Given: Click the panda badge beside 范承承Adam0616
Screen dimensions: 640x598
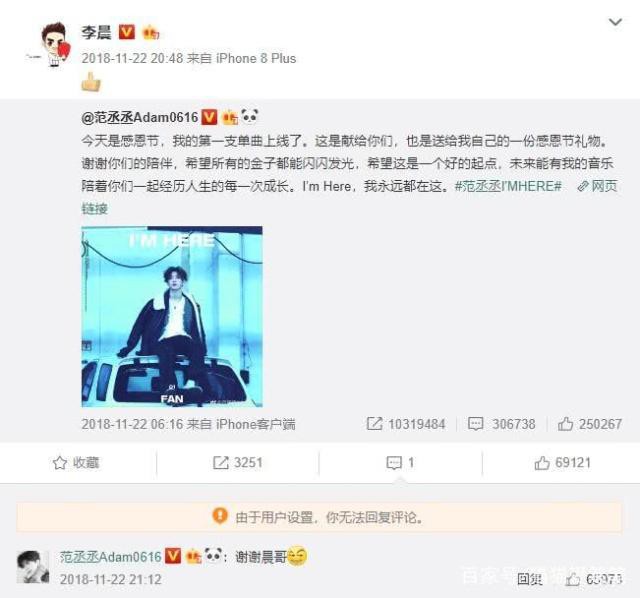Looking at the screenshot, I should point(250,117).
